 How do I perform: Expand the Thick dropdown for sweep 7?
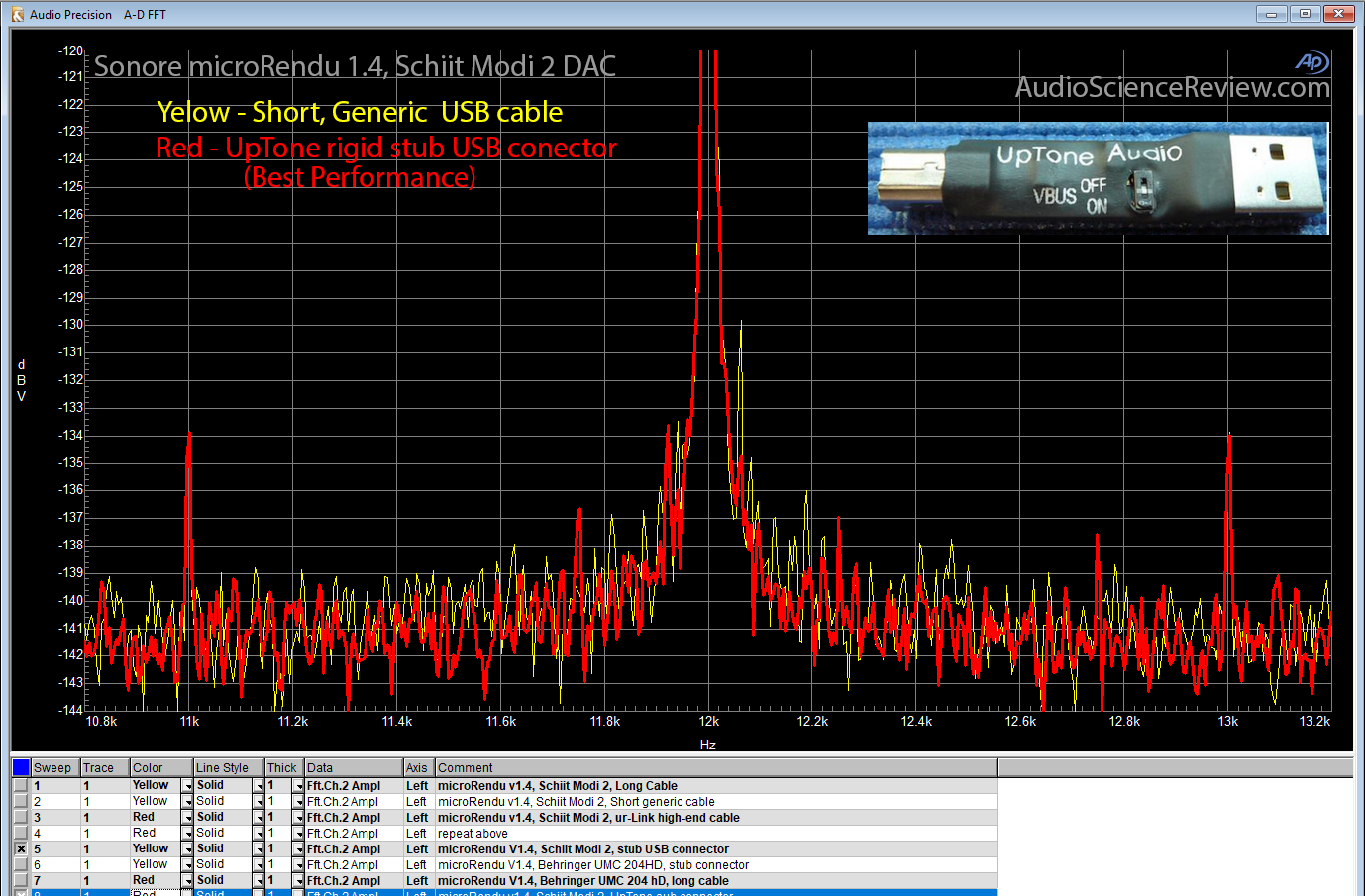click(298, 880)
